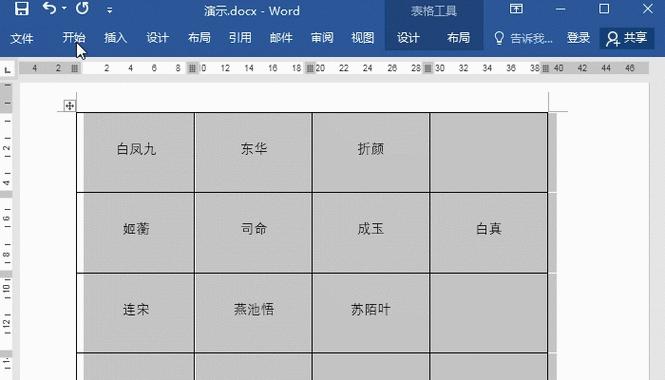Click the 共享 share person icon

pyautogui.click(x=612, y=39)
